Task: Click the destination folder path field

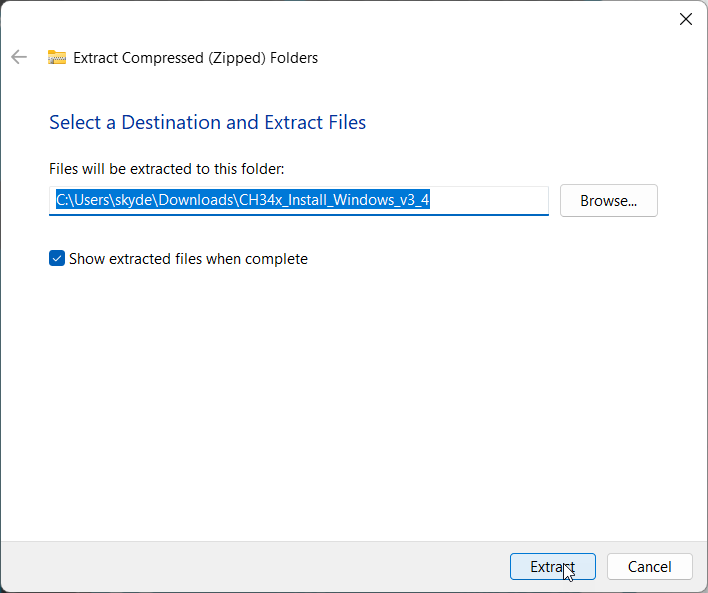Action: (x=299, y=201)
